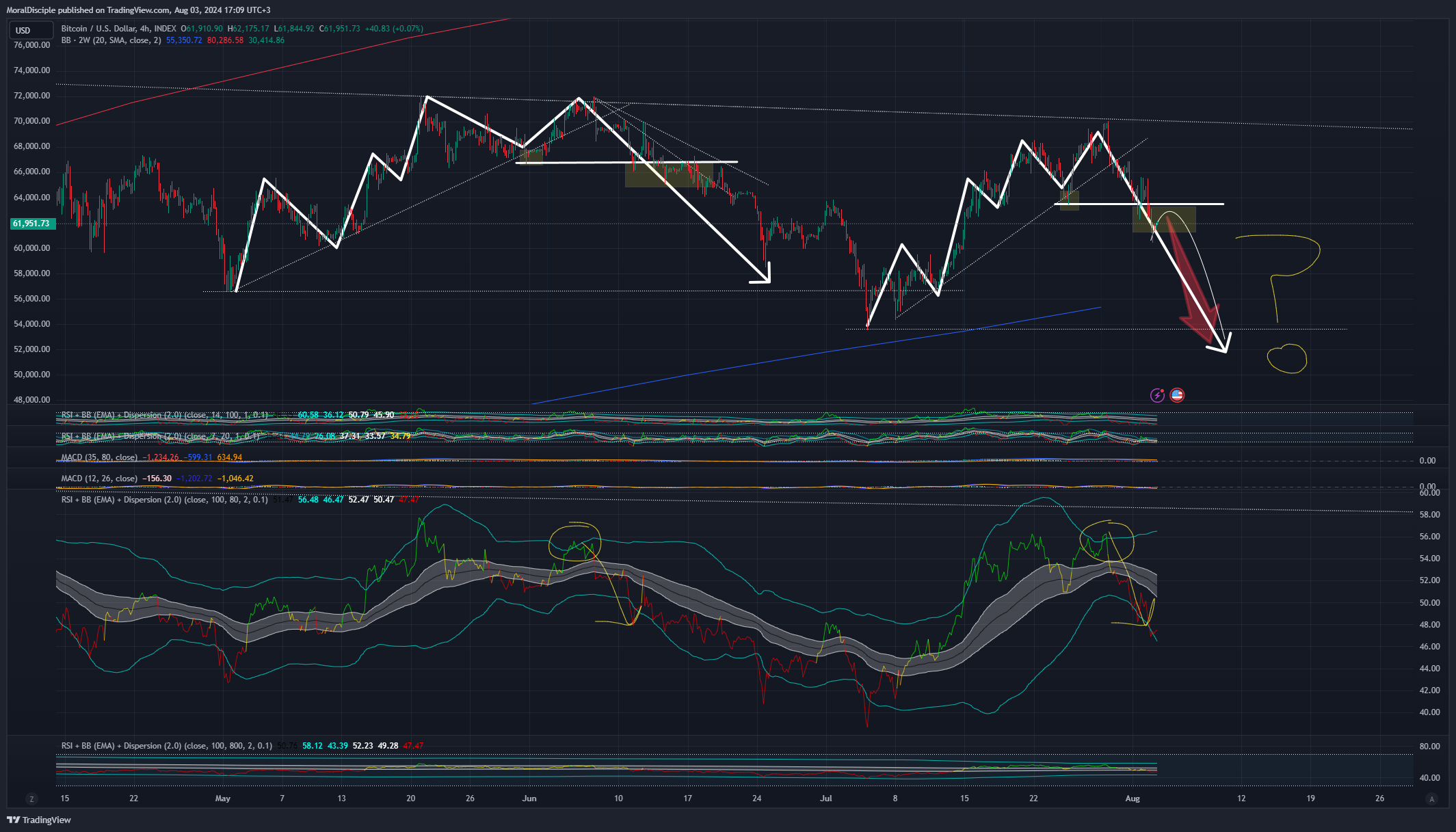Screen dimensions: 1456x832
Task: Click the BB upper value 80,286.58
Action: [225, 40]
